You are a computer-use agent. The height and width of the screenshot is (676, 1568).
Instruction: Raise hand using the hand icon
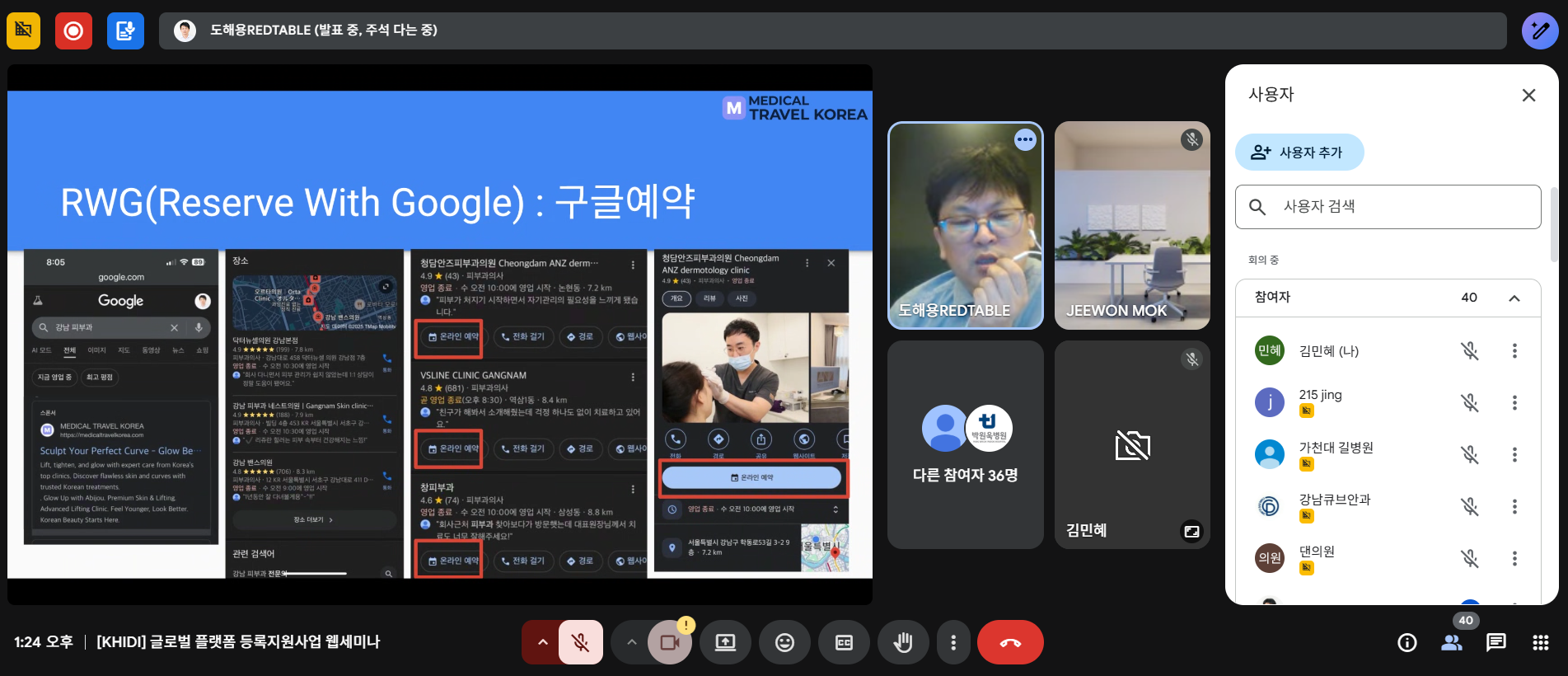(x=903, y=642)
